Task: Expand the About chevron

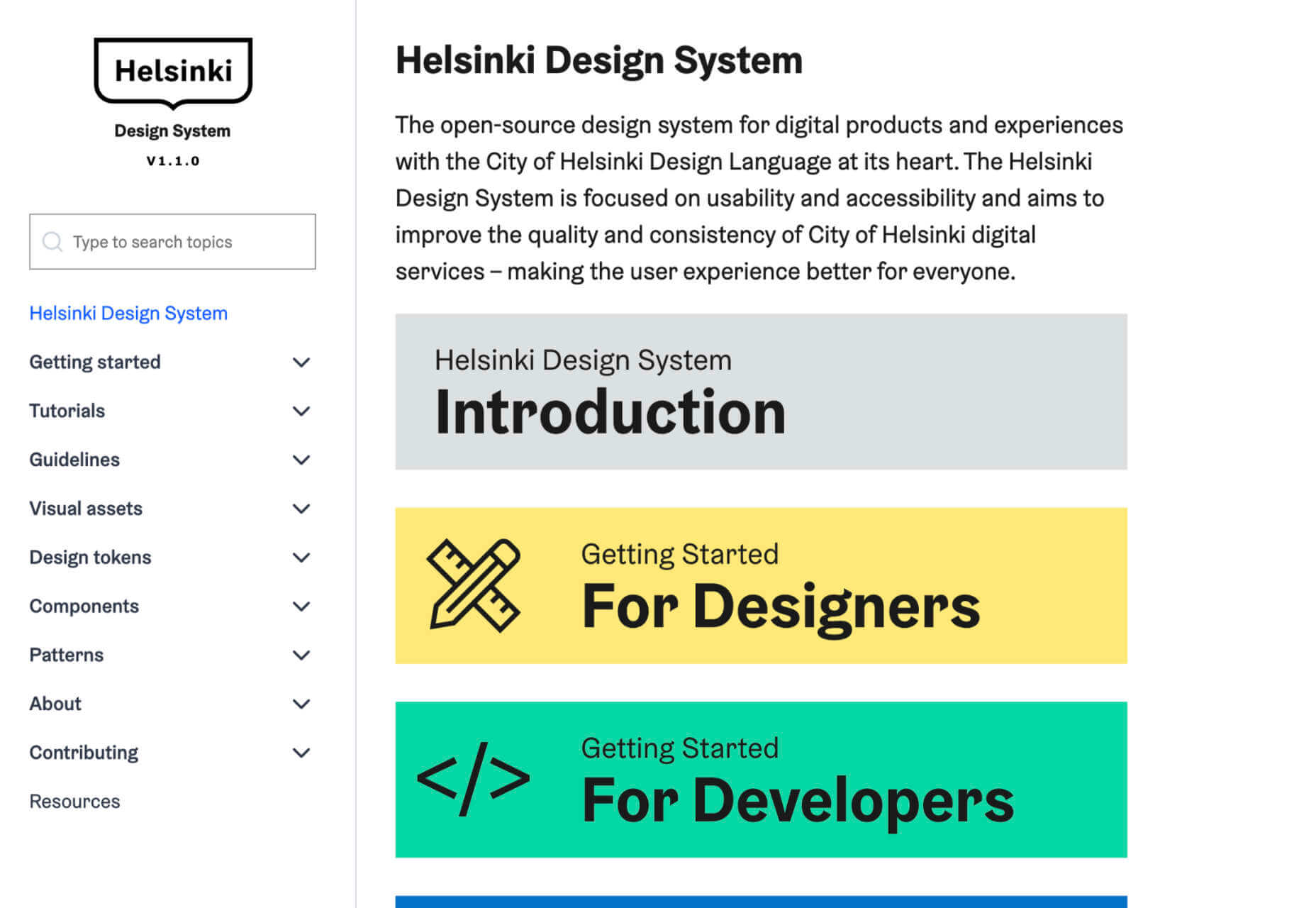Action: coord(301,704)
